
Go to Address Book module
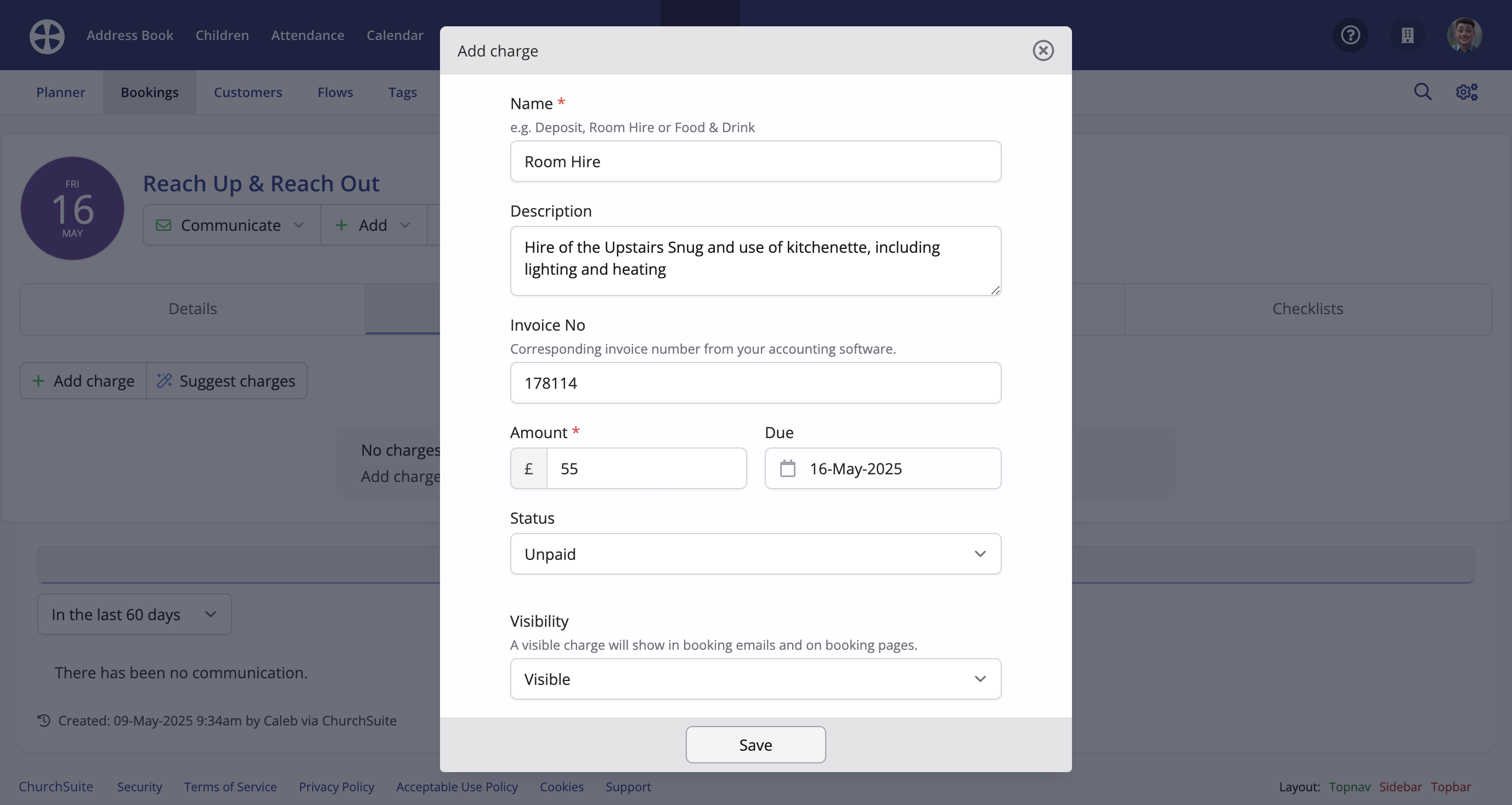coord(129,35)
